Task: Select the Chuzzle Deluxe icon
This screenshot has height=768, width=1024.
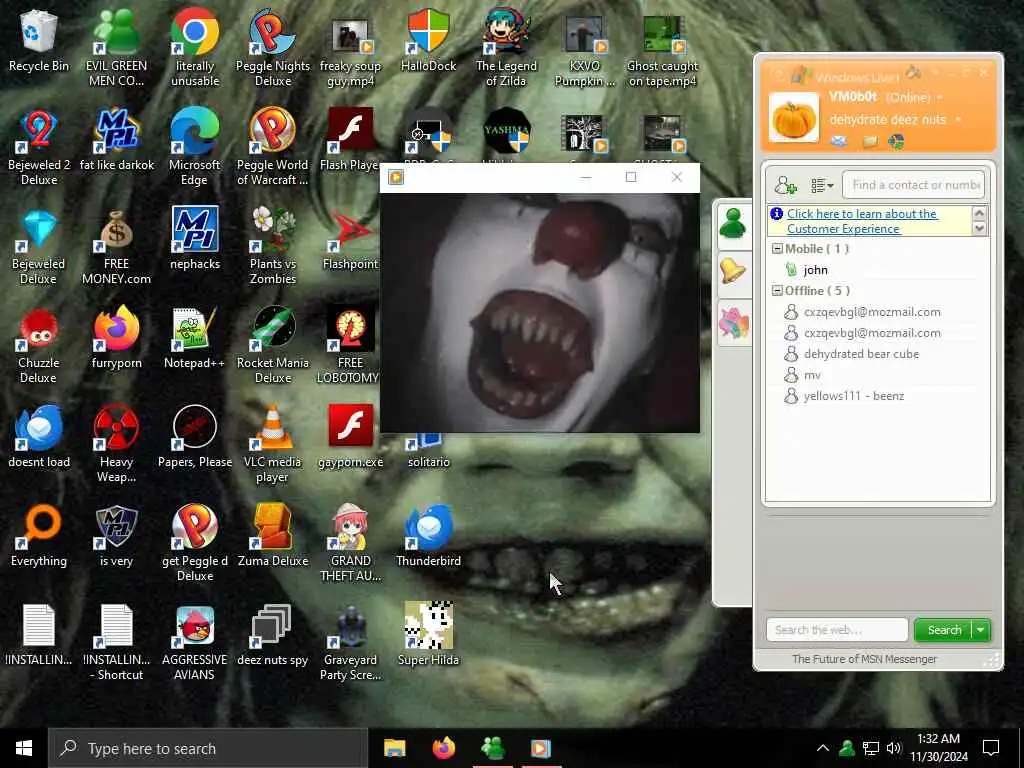Action: (x=39, y=346)
